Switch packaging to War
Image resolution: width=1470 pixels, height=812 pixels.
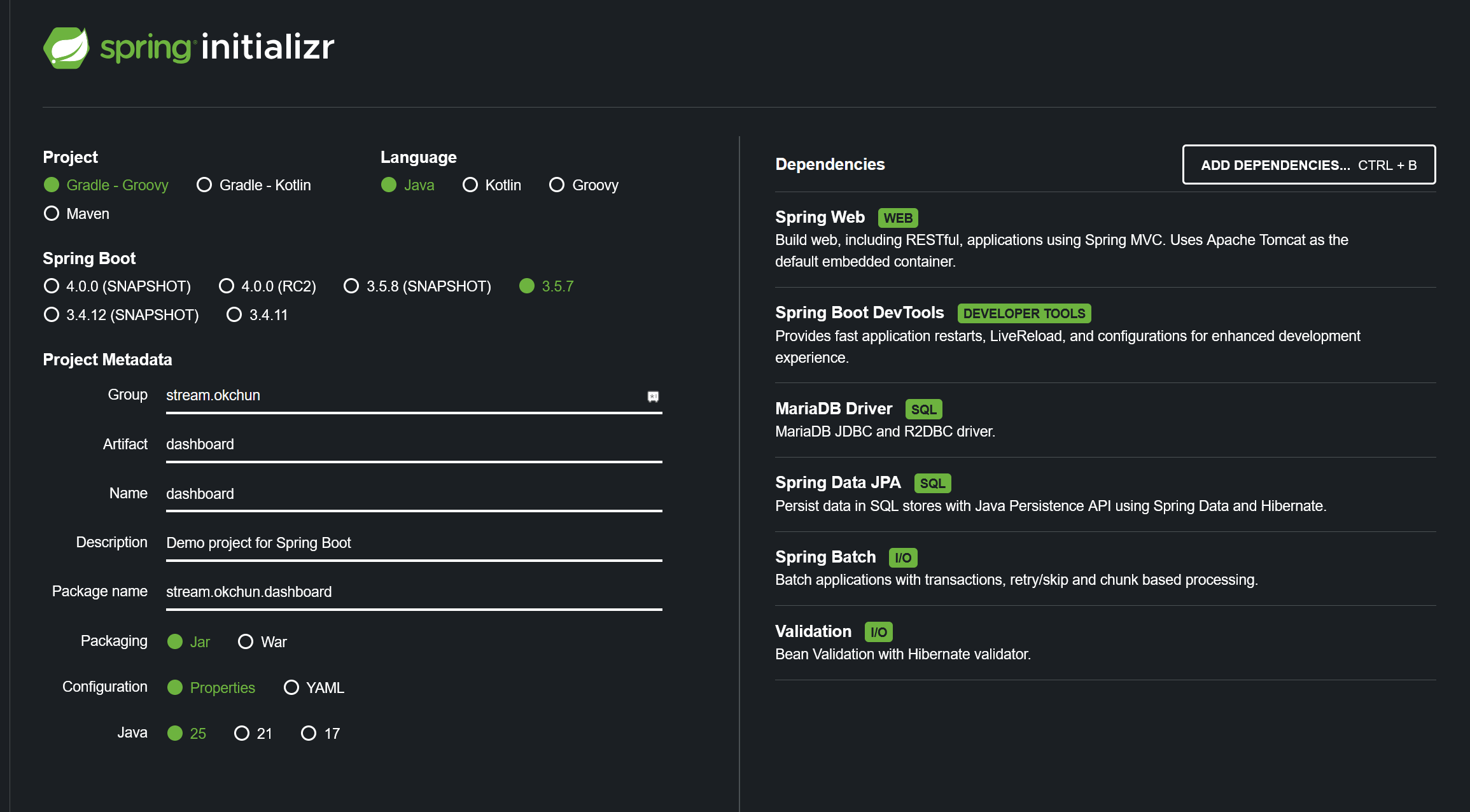click(246, 642)
